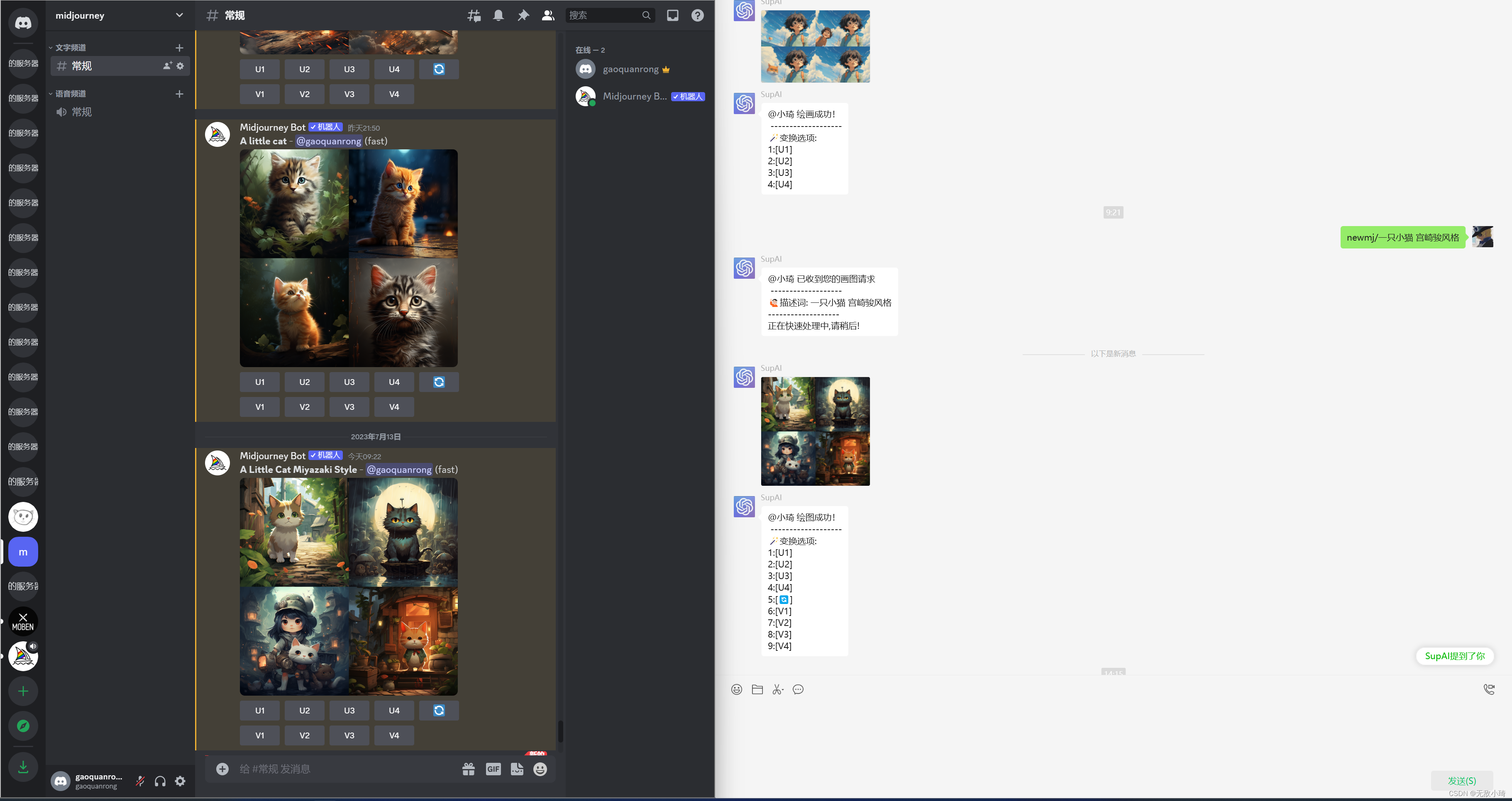
Task: Collapse the 语音频道 category
Action: [71, 94]
